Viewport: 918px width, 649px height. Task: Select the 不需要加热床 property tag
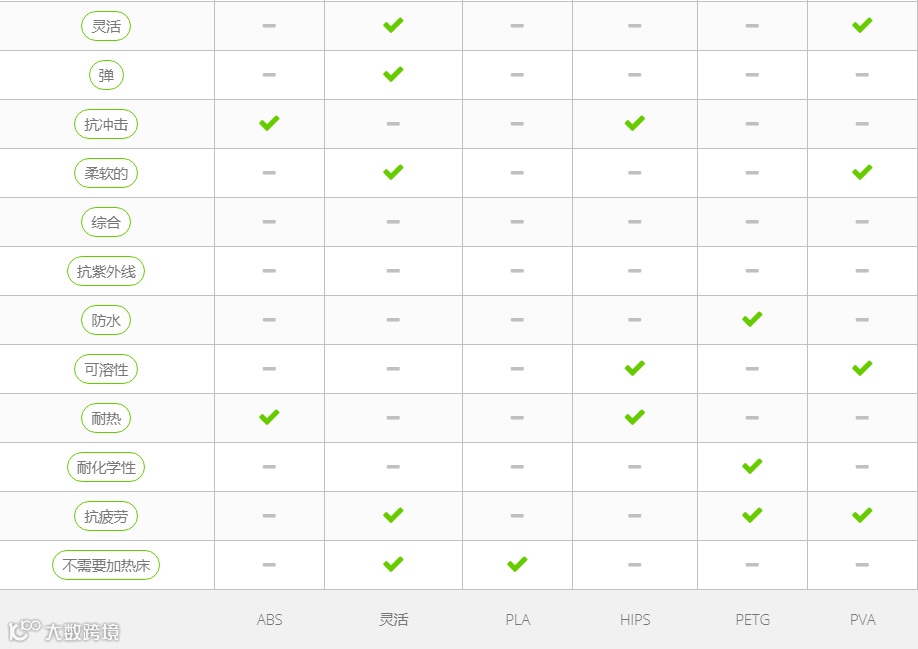(106, 565)
